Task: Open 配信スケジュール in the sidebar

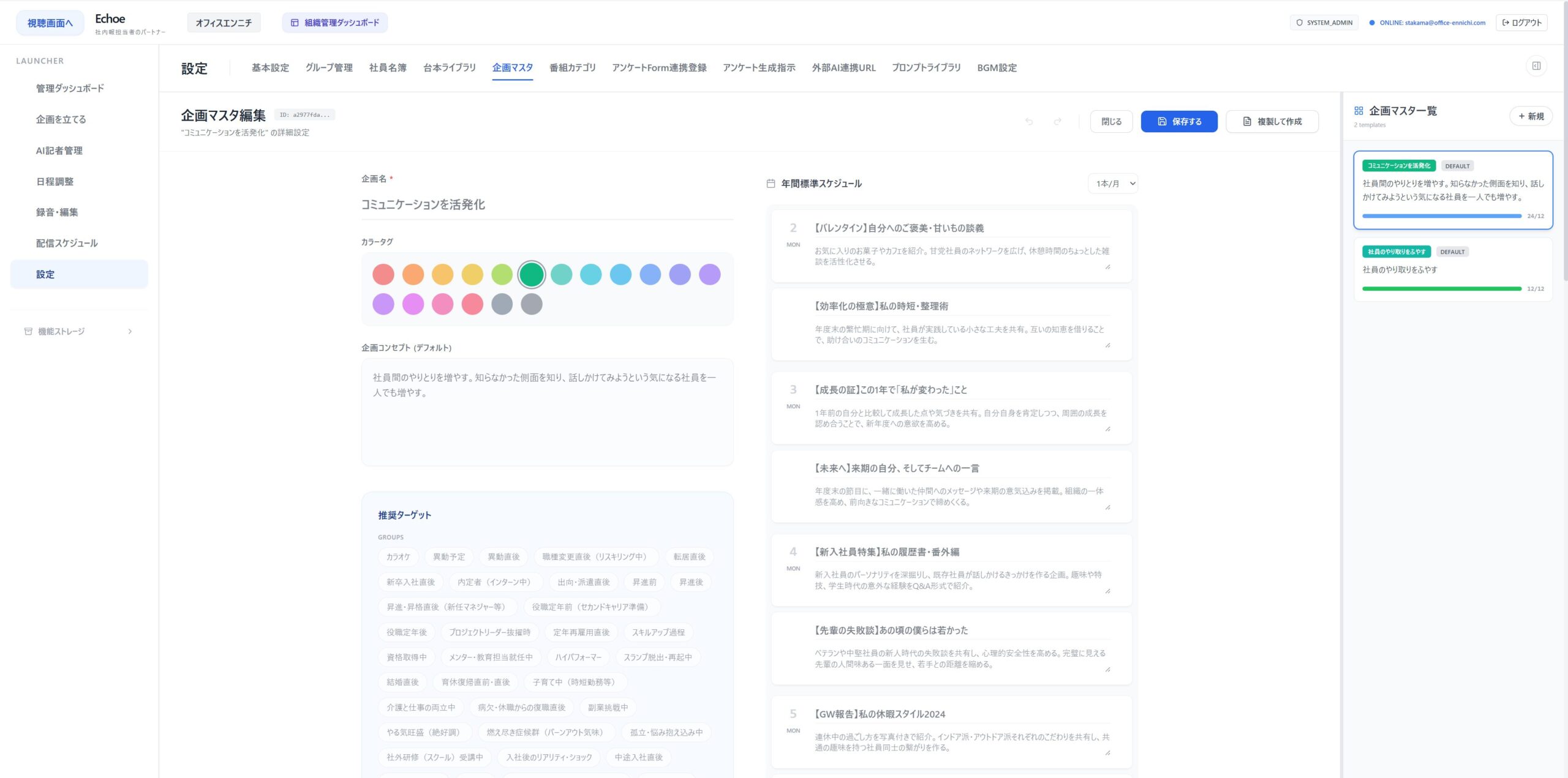Action: pos(67,243)
